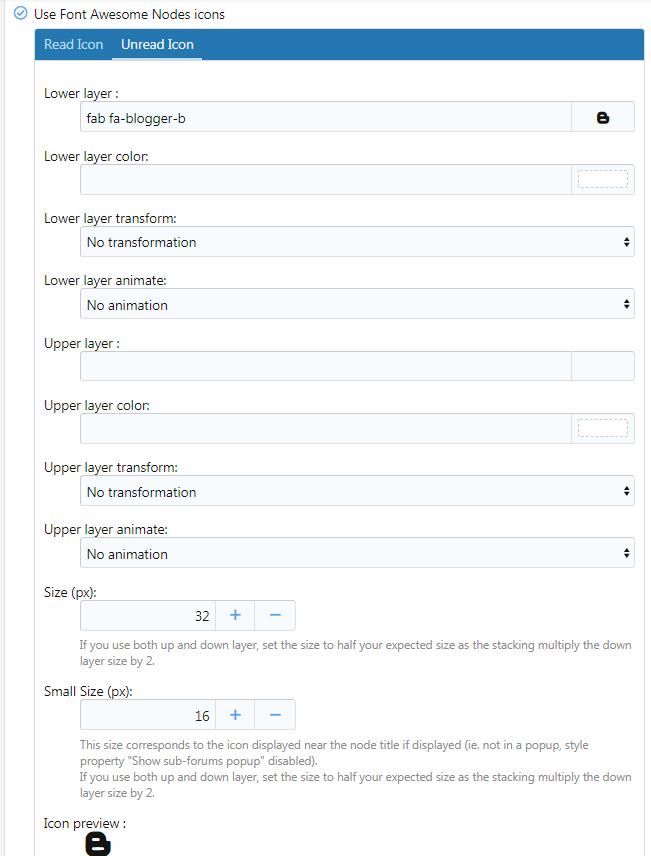Increase Size (px) with plus button

235,615
